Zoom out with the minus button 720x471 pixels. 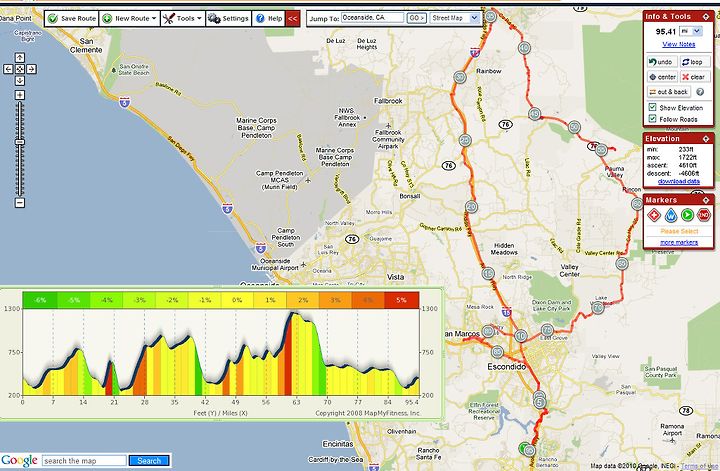pos(20,202)
